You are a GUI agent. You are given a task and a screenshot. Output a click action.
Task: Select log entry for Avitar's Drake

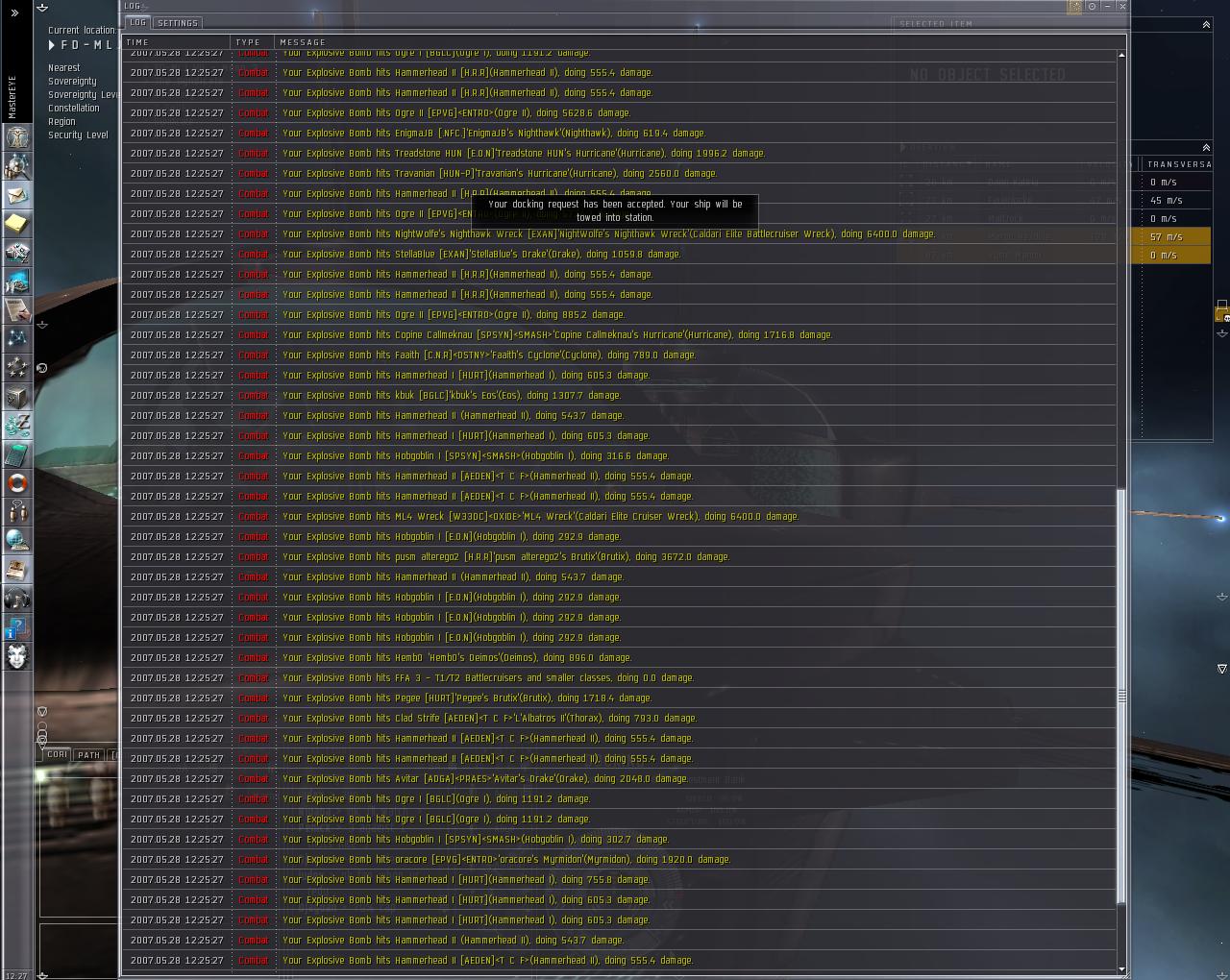click(x=621, y=778)
